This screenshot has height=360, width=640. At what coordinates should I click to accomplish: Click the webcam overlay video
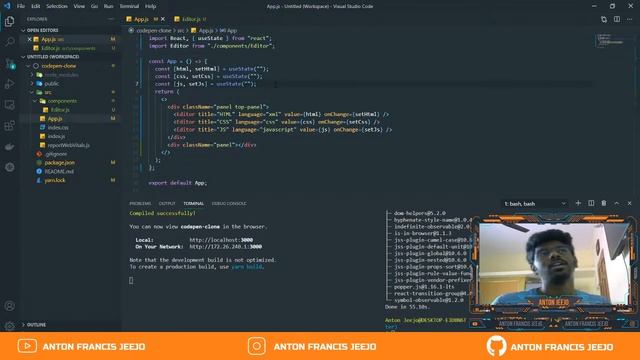tap(553, 264)
